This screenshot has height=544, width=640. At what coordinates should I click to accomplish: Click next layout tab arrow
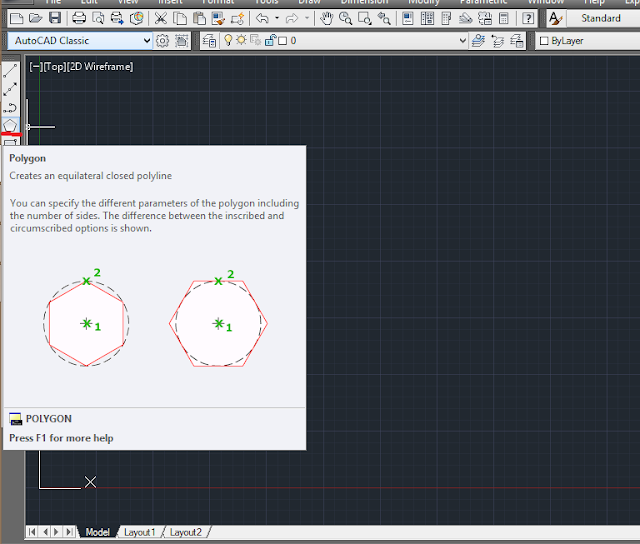coord(57,532)
